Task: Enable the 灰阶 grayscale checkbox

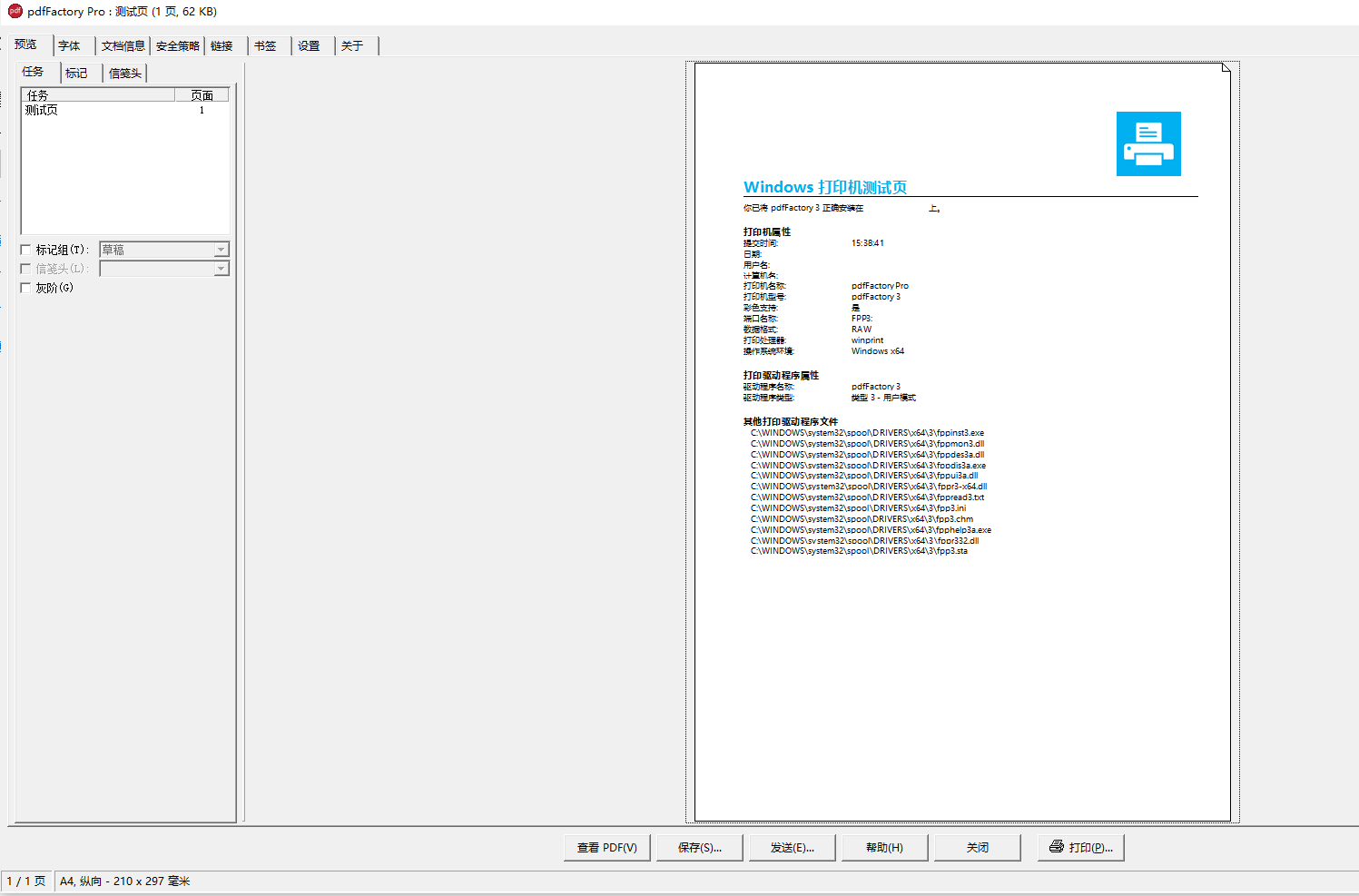Action: [25, 288]
